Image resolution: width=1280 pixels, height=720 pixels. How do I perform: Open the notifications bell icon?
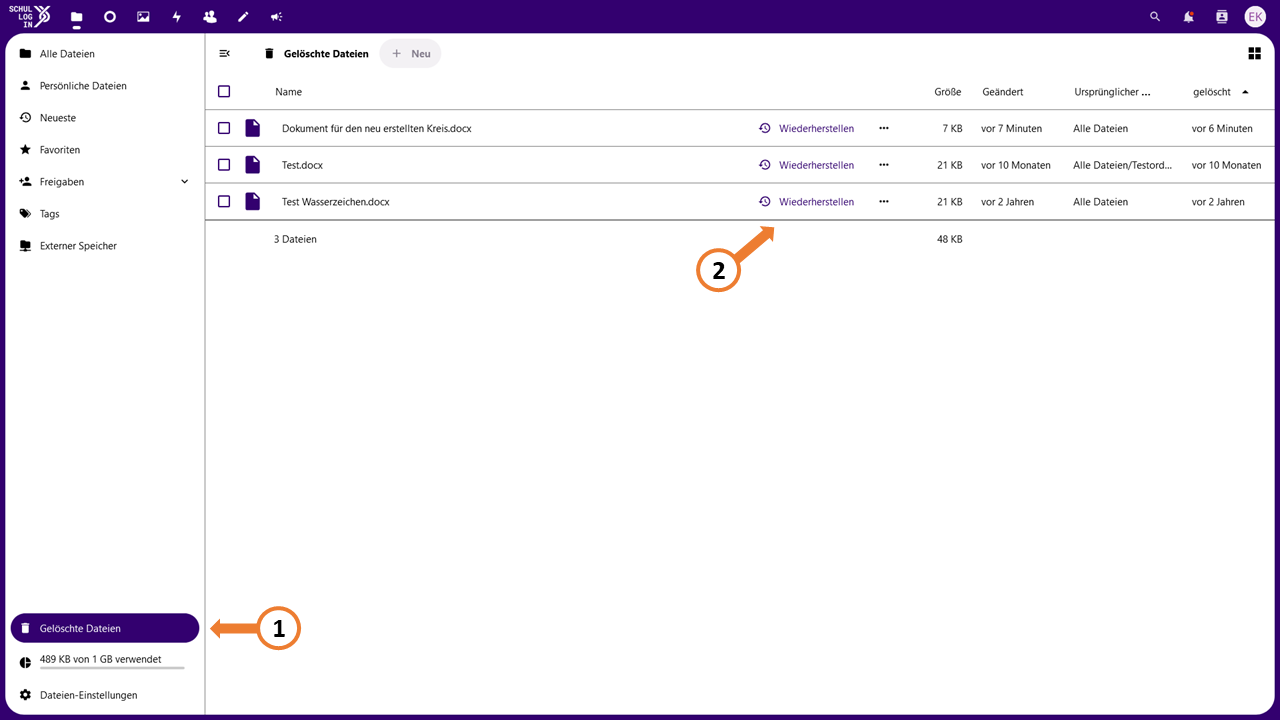tap(1188, 17)
